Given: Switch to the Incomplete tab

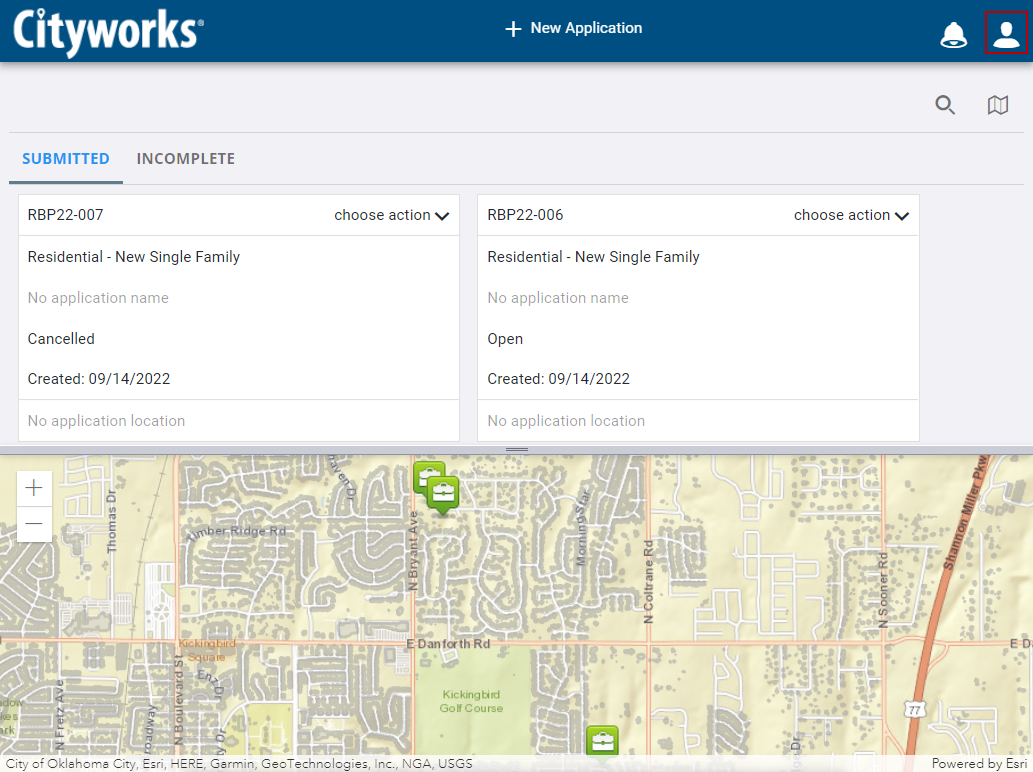Looking at the screenshot, I should pyautogui.click(x=186, y=159).
